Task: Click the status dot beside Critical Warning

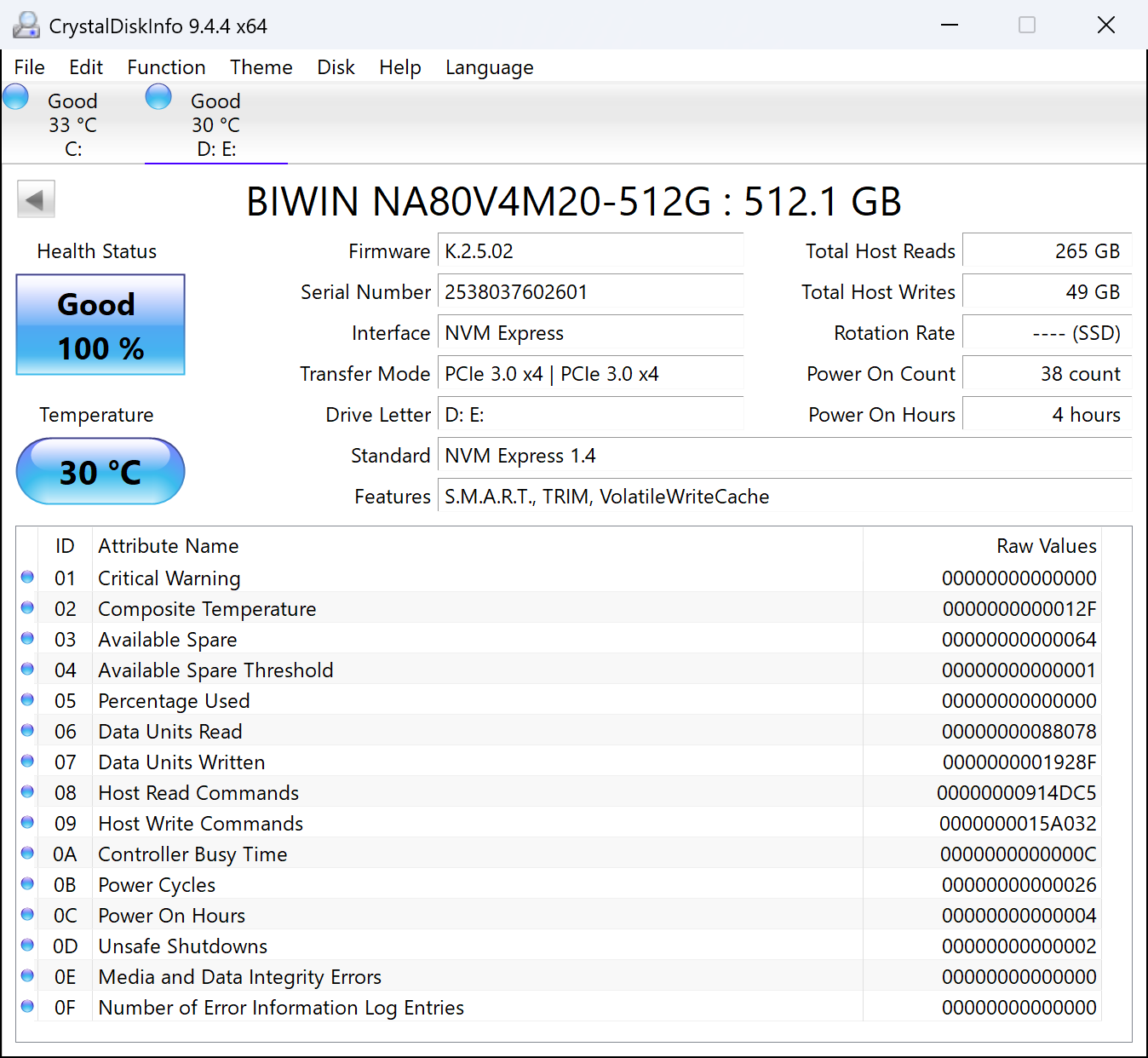Action: 27,577
